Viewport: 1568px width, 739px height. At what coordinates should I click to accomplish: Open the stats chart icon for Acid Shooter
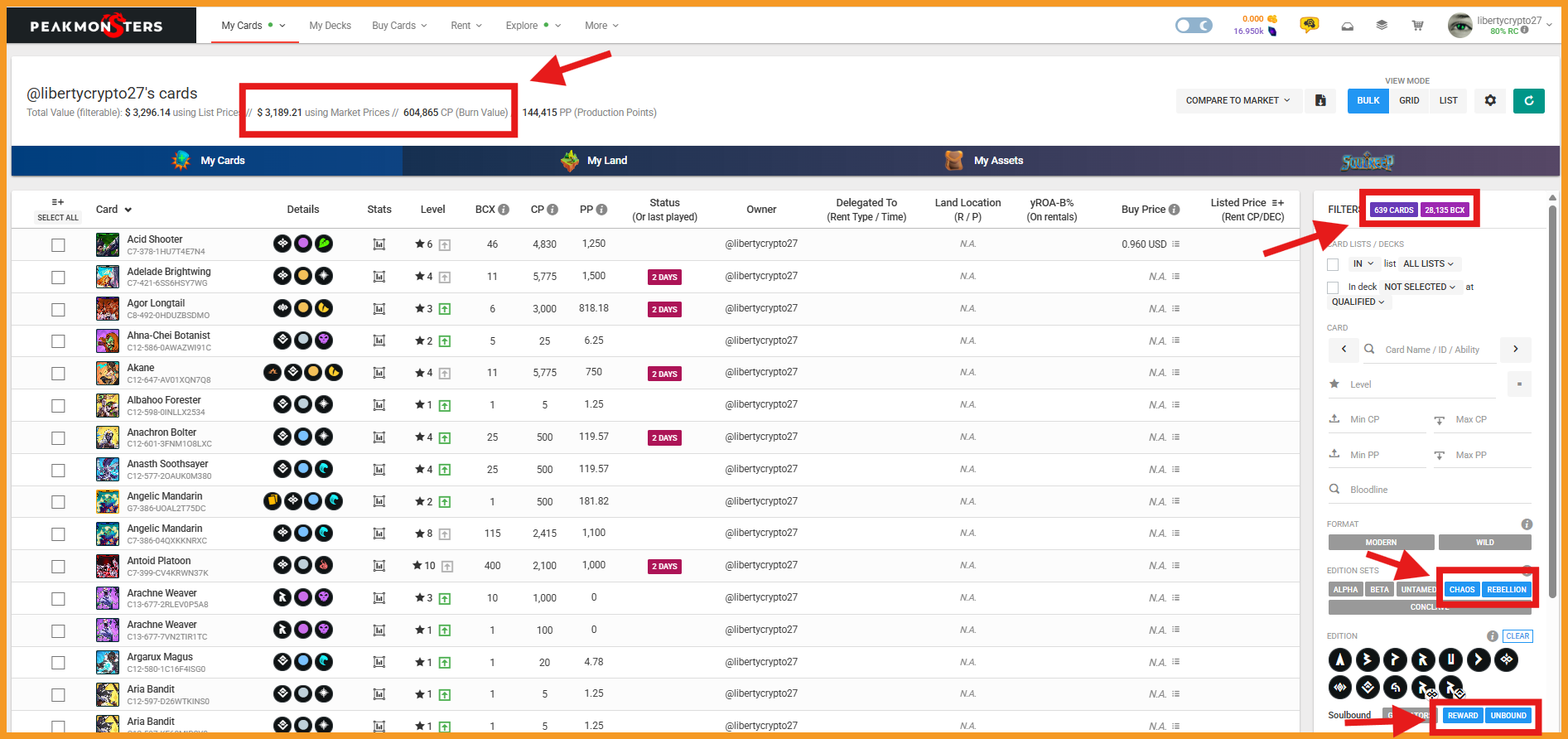[x=379, y=244]
